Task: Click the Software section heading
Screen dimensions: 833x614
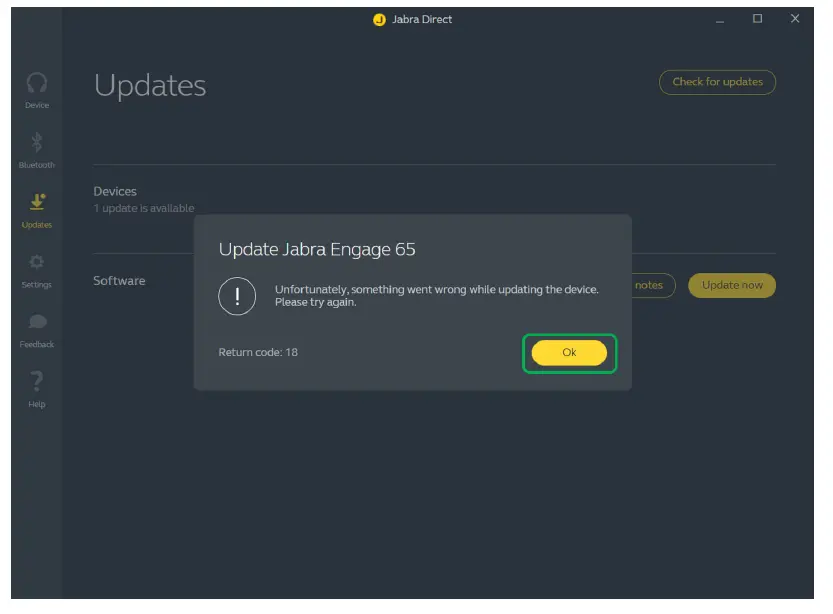Action: [119, 280]
